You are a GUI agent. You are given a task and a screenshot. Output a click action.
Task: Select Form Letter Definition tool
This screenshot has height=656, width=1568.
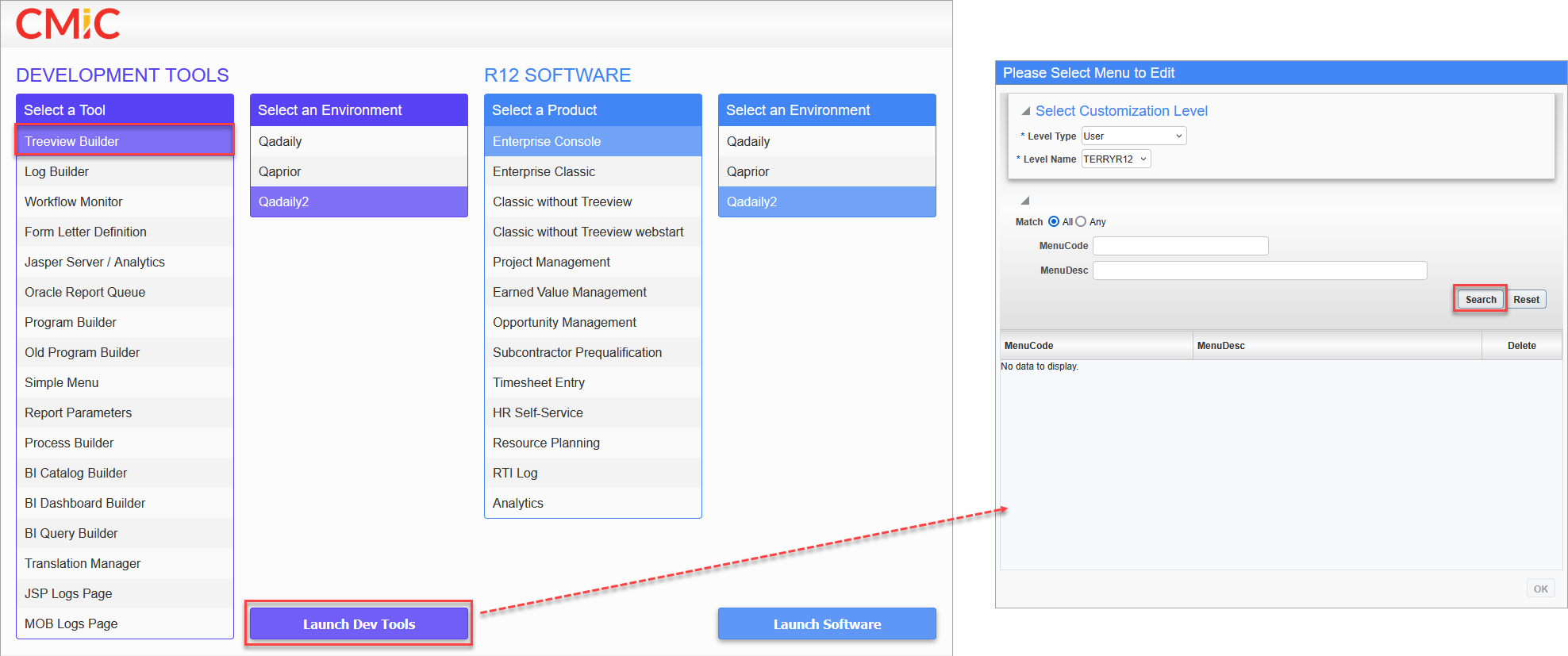(x=125, y=232)
